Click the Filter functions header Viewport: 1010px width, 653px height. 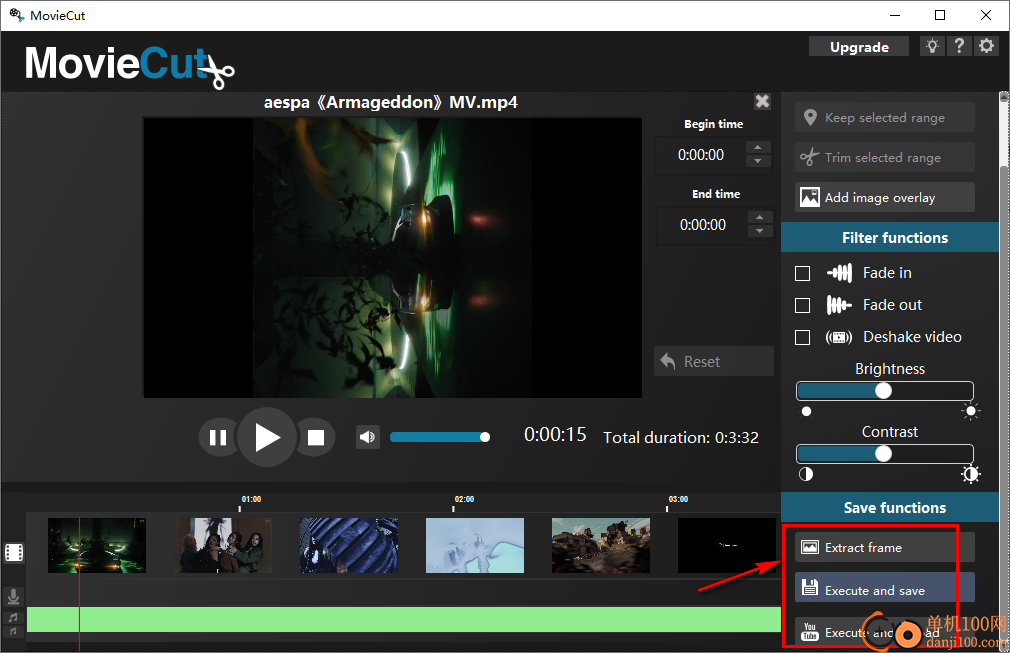point(890,238)
